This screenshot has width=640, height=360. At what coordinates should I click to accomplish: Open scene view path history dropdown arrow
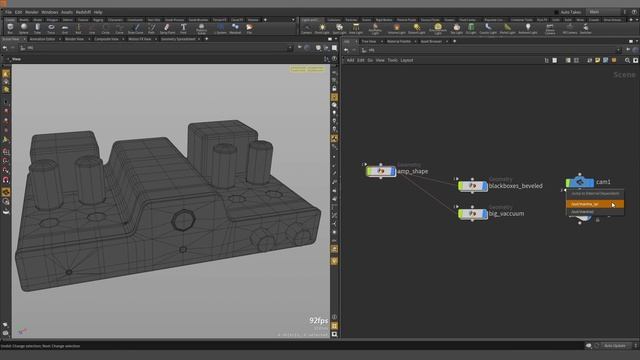click(x=290, y=48)
